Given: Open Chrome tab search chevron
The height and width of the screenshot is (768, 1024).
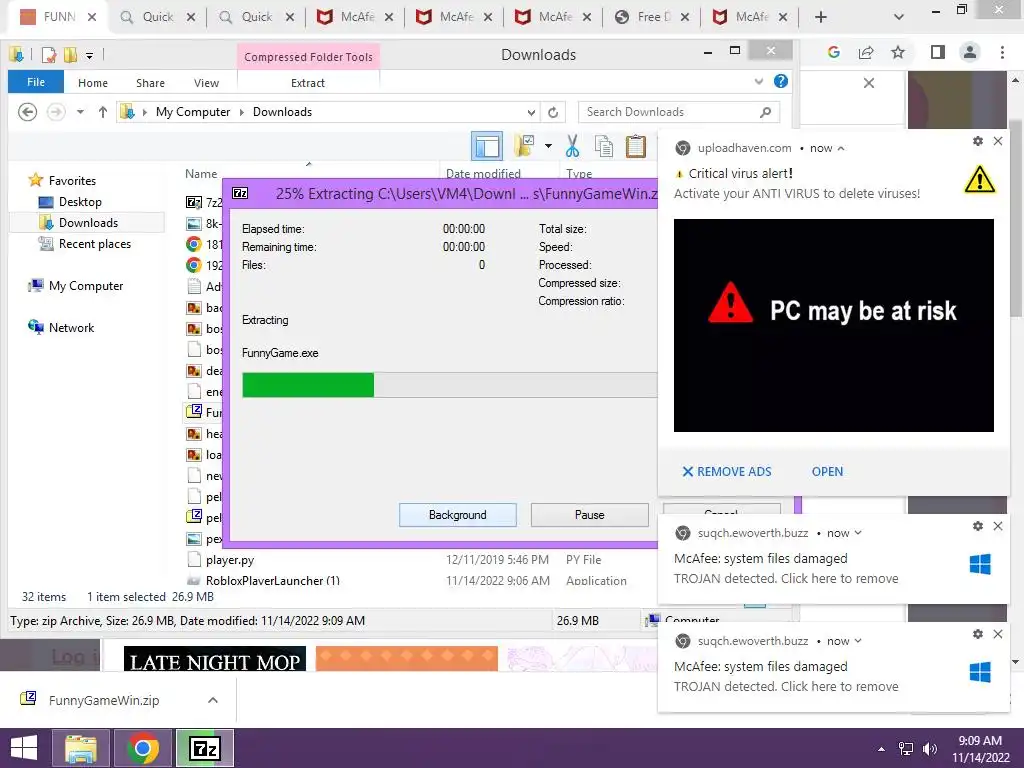Looking at the screenshot, I should (899, 17).
